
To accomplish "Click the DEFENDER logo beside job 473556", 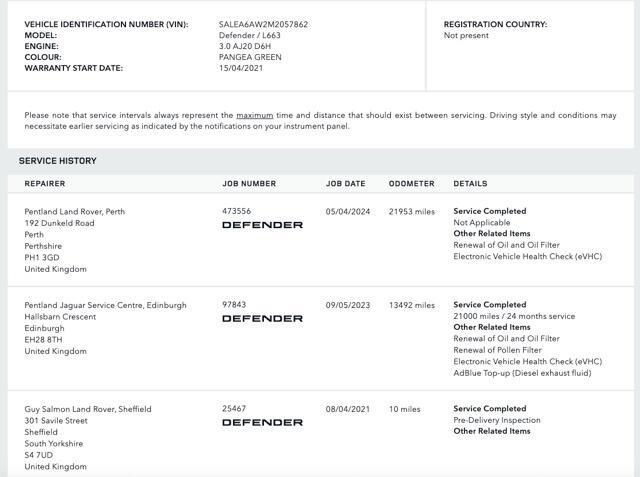I will (x=262, y=225).
